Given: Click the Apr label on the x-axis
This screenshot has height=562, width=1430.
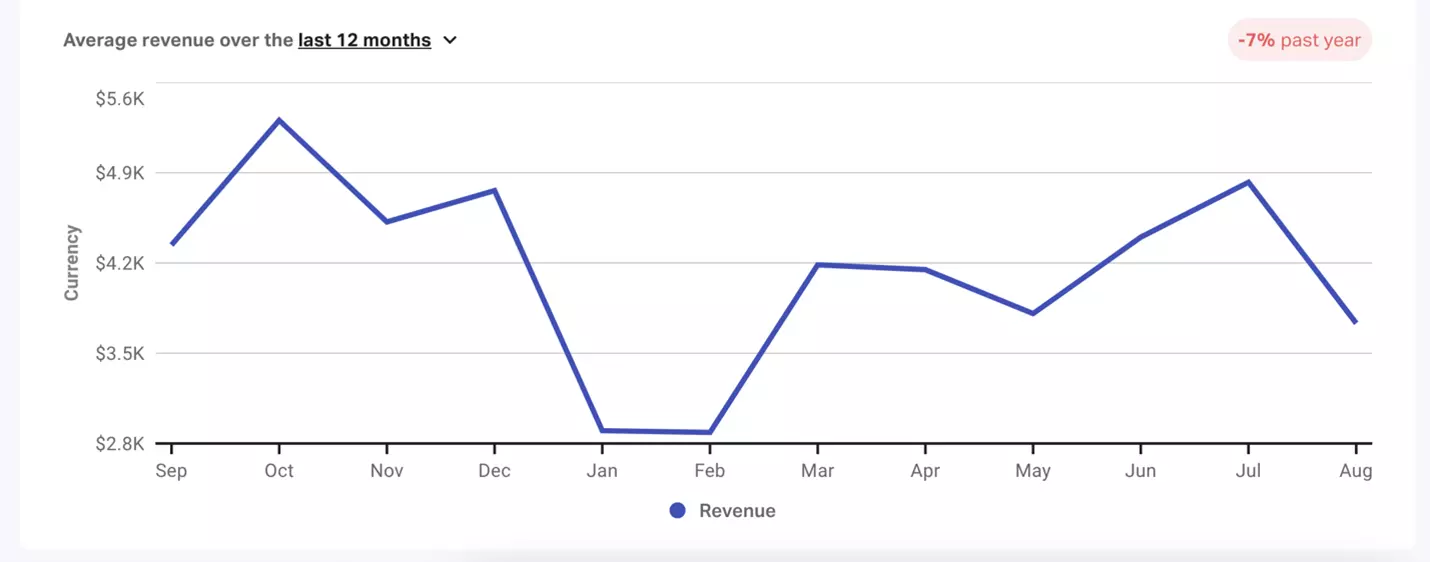Looking at the screenshot, I should click(925, 471).
